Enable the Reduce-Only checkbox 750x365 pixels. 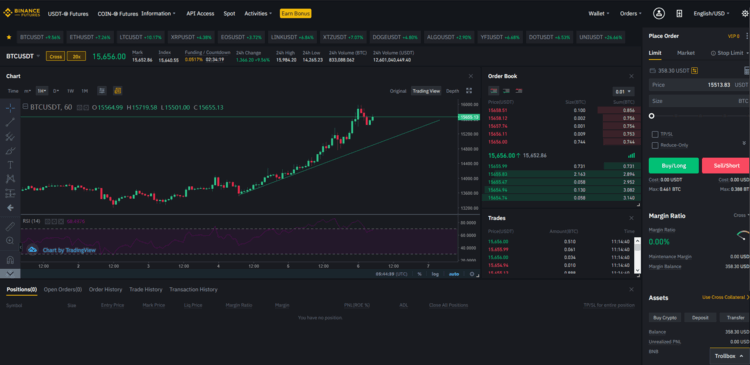pos(655,145)
